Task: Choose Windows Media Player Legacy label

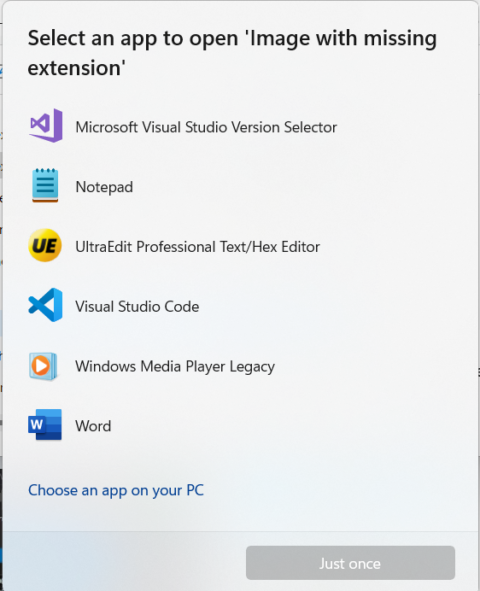Action: click(x=175, y=366)
